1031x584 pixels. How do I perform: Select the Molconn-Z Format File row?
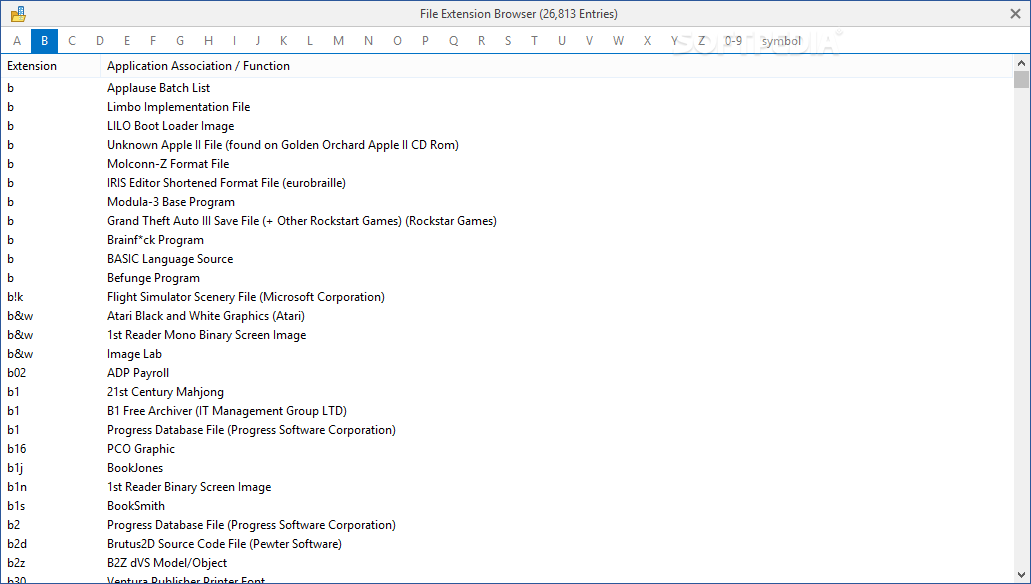pyautogui.click(x=506, y=164)
